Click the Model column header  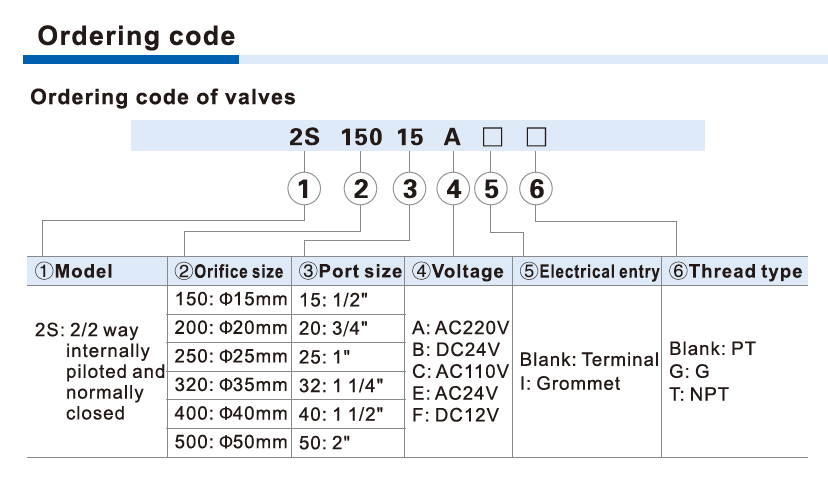click(73, 271)
